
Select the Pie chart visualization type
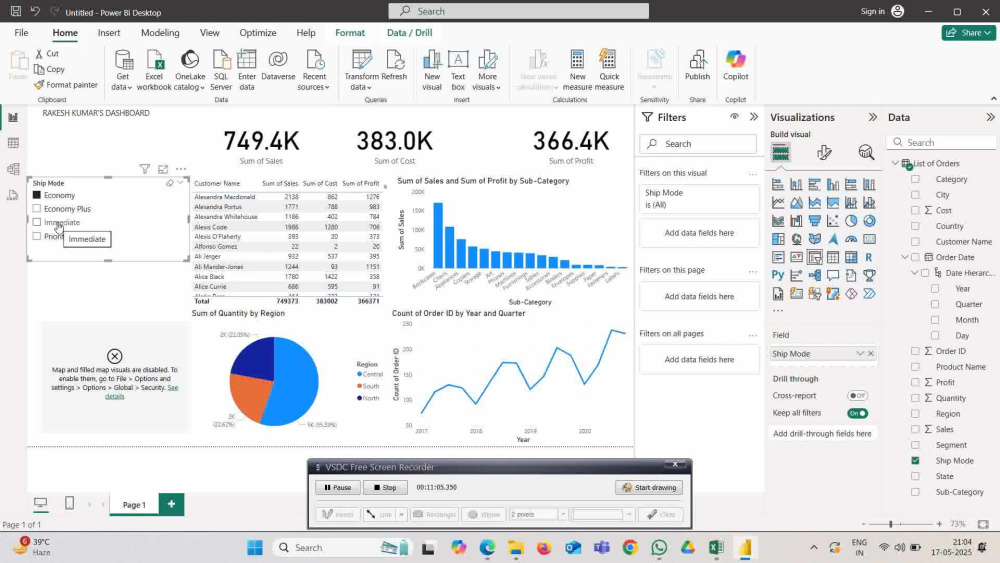(x=851, y=221)
